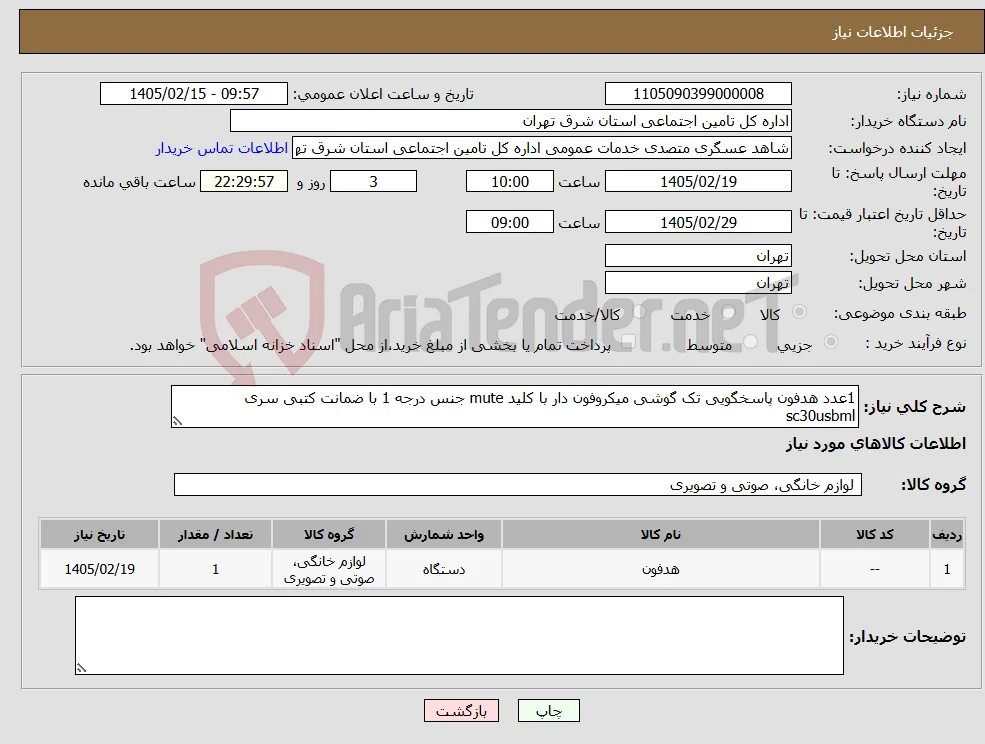Click the need number field 1105090399000008

click(x=698, y=94)
